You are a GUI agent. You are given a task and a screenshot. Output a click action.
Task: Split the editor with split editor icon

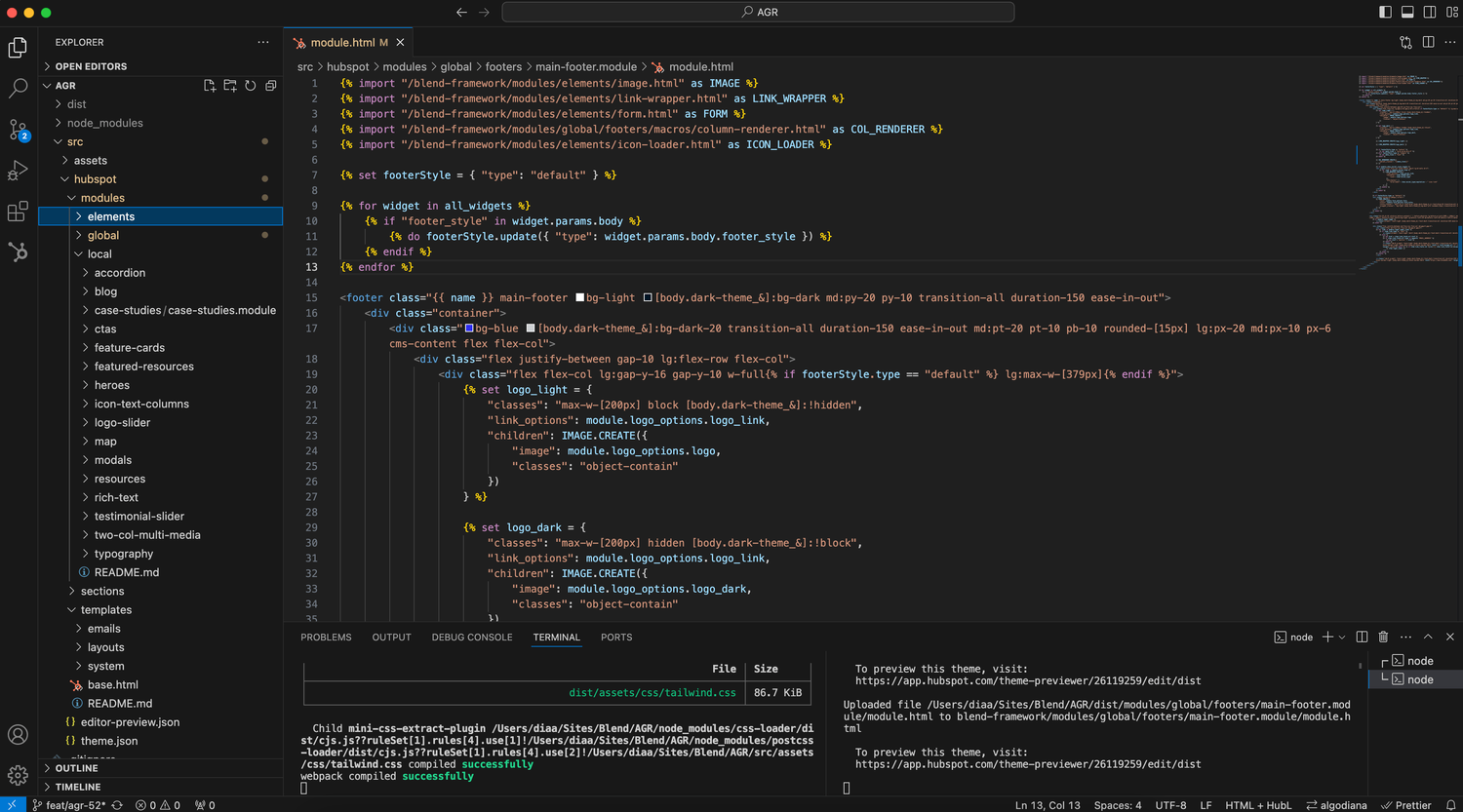[x=1429, y=42]
